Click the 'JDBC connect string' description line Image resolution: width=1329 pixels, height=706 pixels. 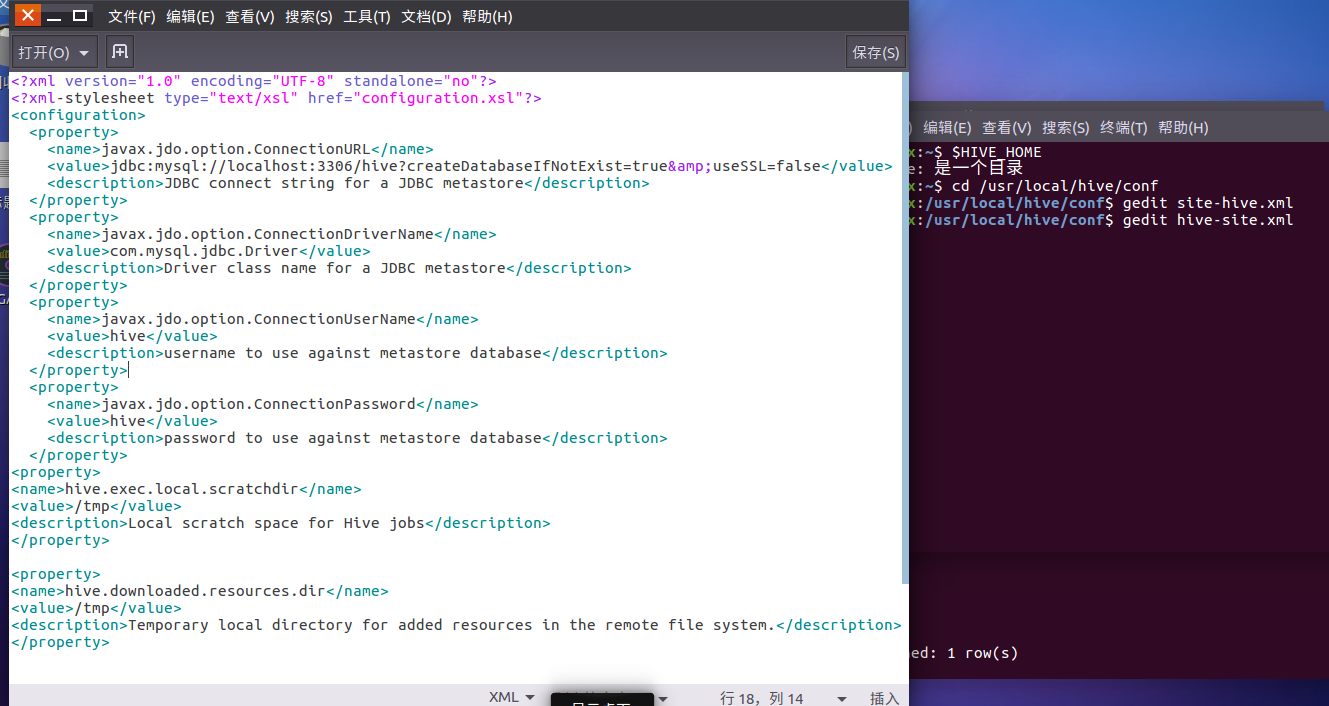click(348, 183)
